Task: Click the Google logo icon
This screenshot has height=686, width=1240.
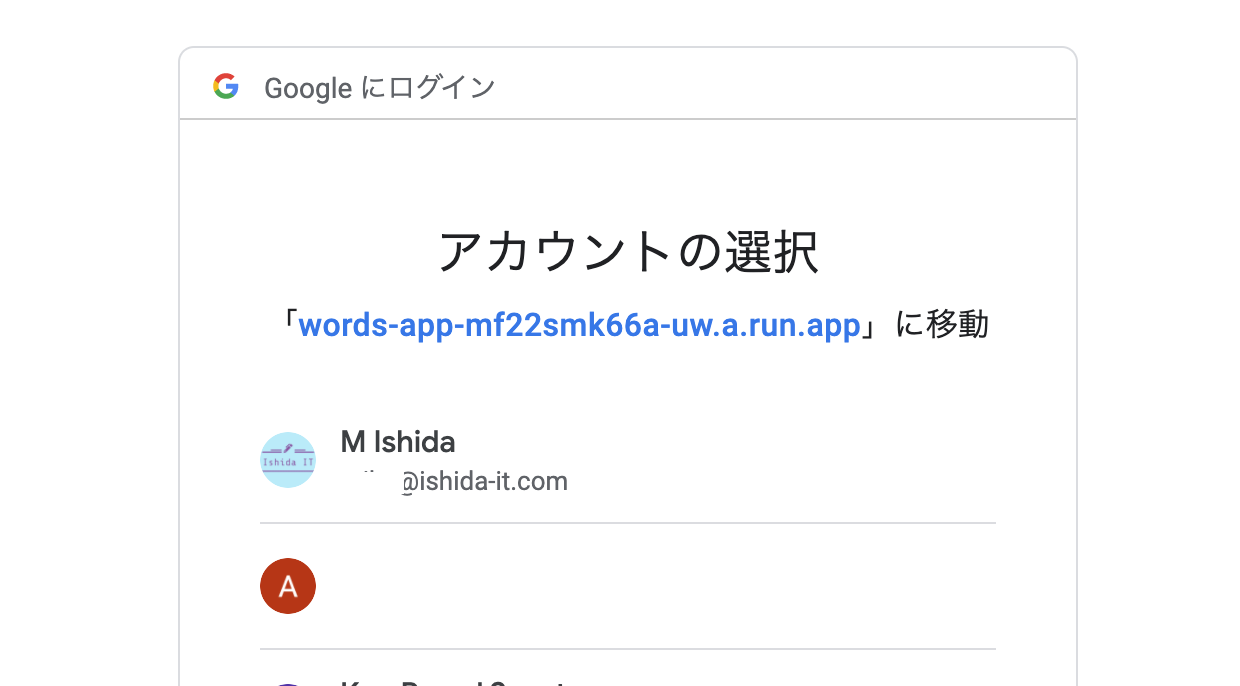Action: [x=226, y=87]
